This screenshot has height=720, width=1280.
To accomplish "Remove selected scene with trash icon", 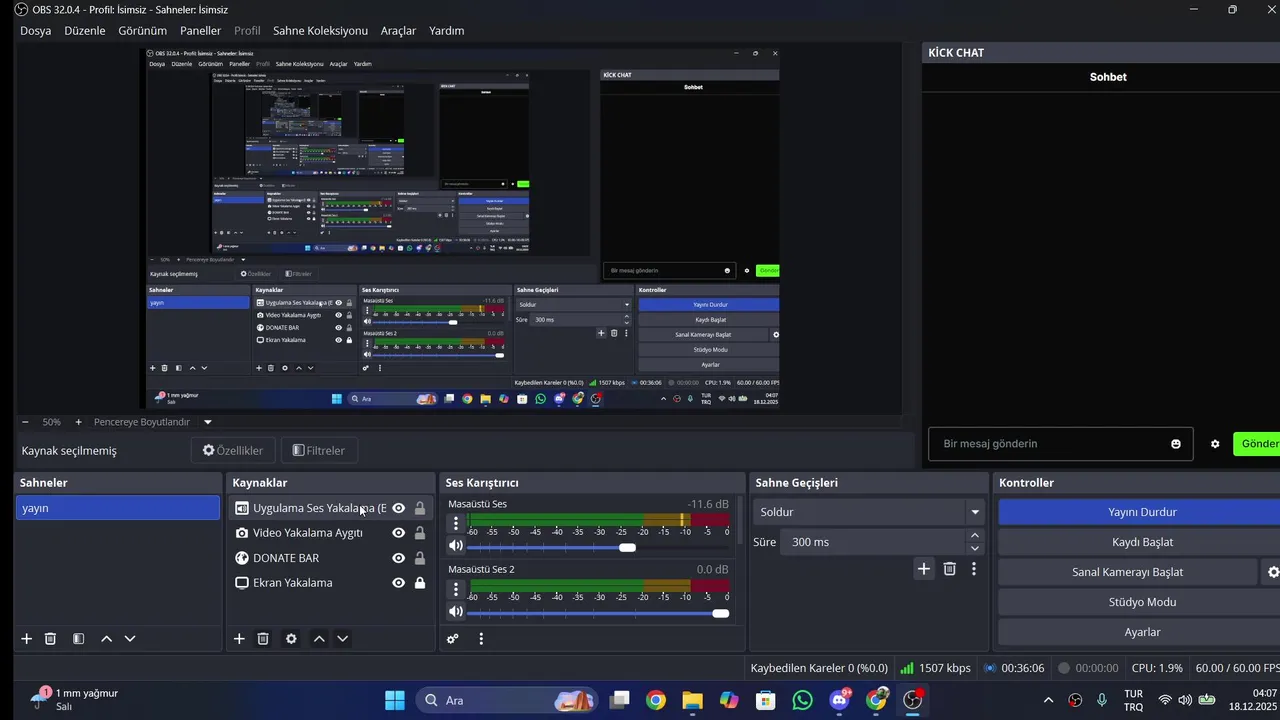I will tap(50, 639).
